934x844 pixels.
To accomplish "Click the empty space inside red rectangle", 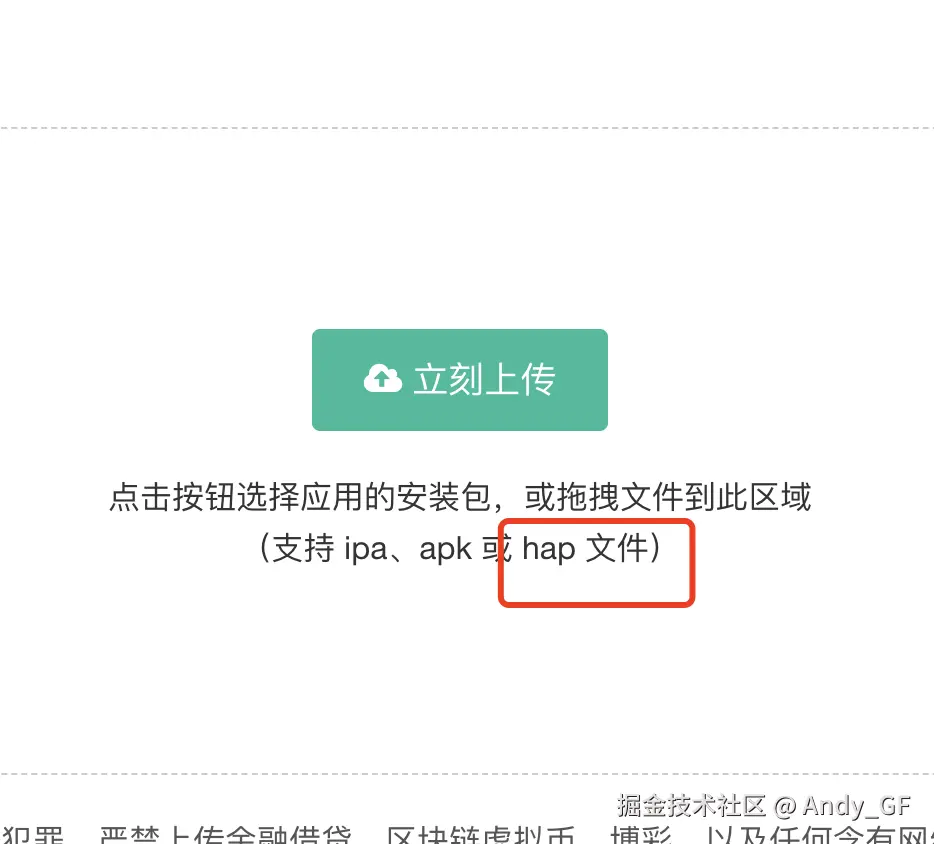I will [x=596, y=585].
